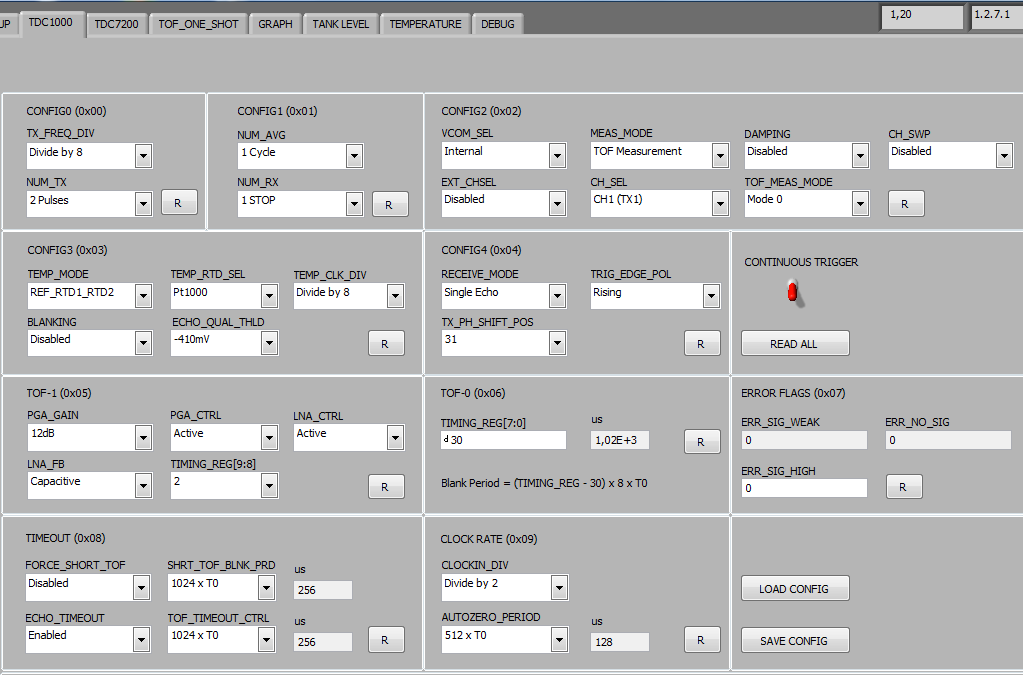Open the PGA_CTRL dropdown
Screen dimensions: 1023x675
(x=224, y=437)
